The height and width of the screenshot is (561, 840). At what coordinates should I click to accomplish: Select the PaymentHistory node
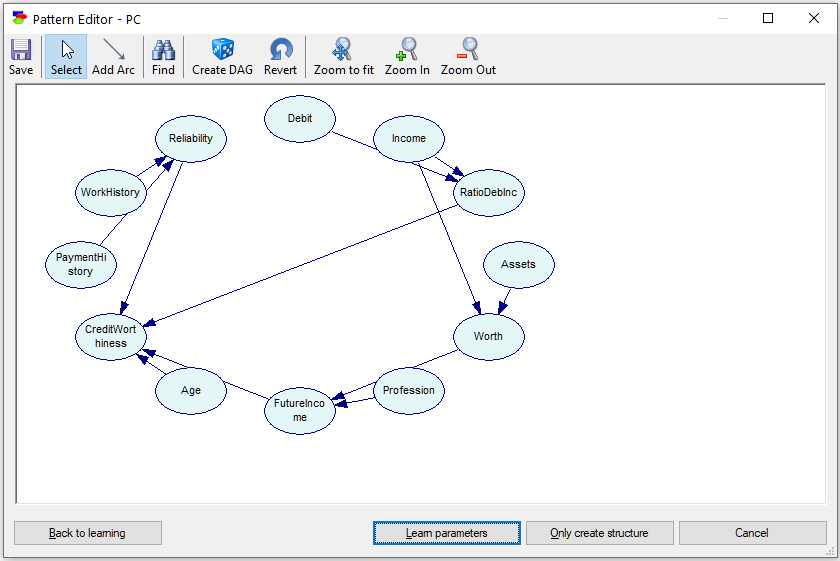click(81, 265)
